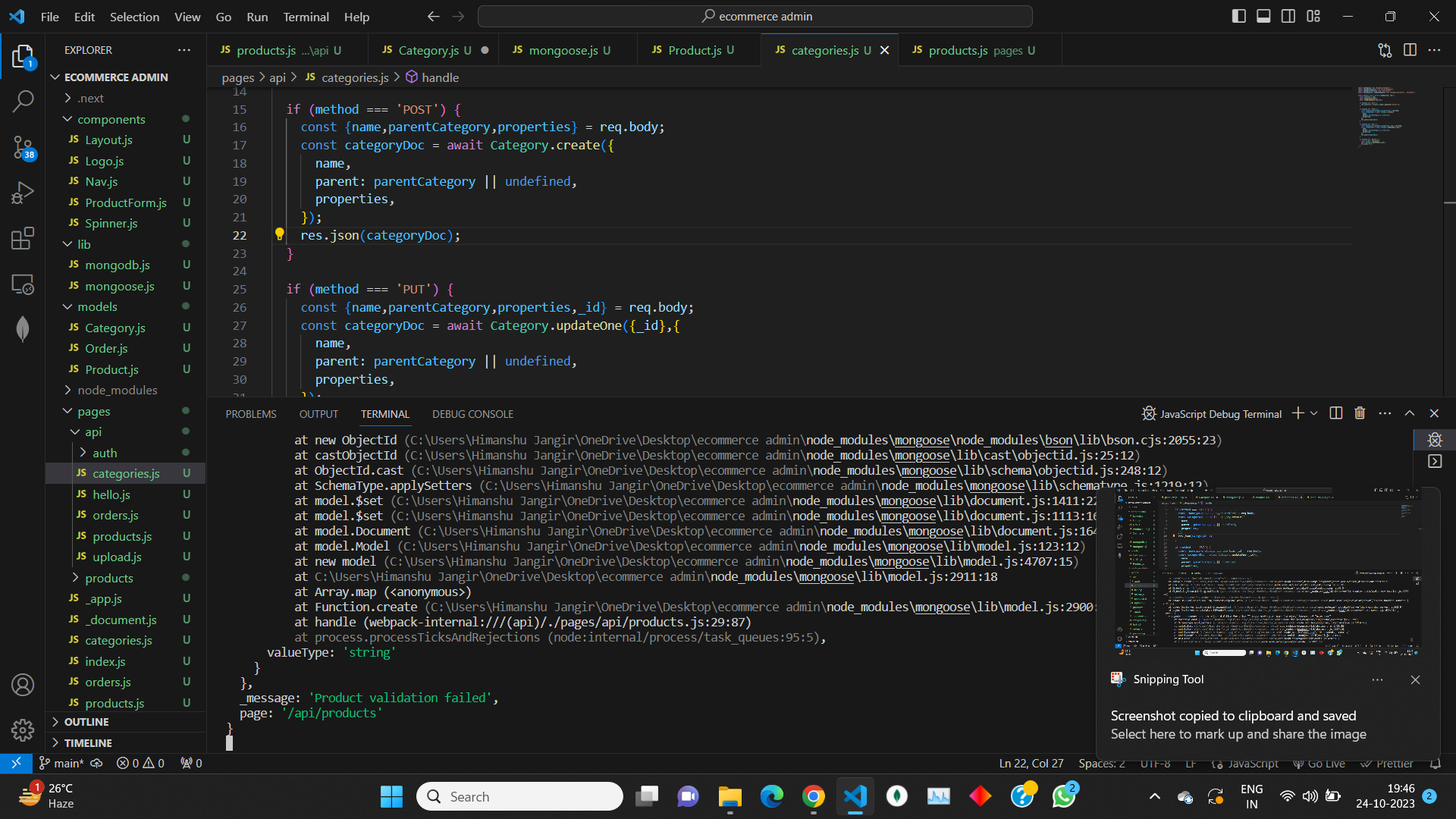The width and height of the screenshot is (1456, 819).
Task: Collapse the models folder
Action: [97, 306]
